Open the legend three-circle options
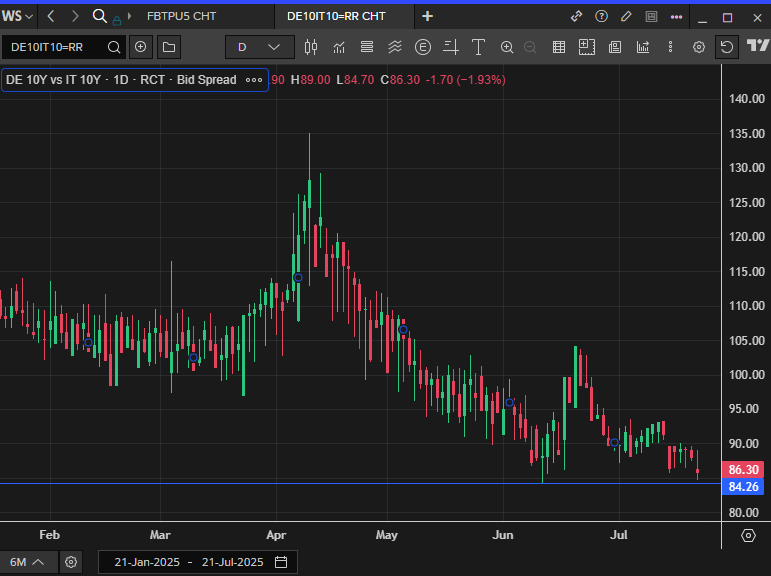The image size is (771, 576). coord(254,80)
